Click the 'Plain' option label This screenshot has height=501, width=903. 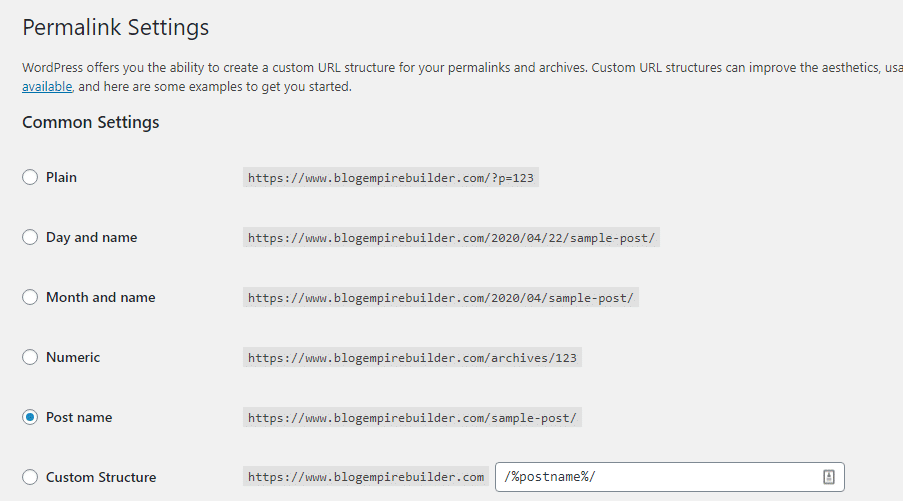coord(61,177)
